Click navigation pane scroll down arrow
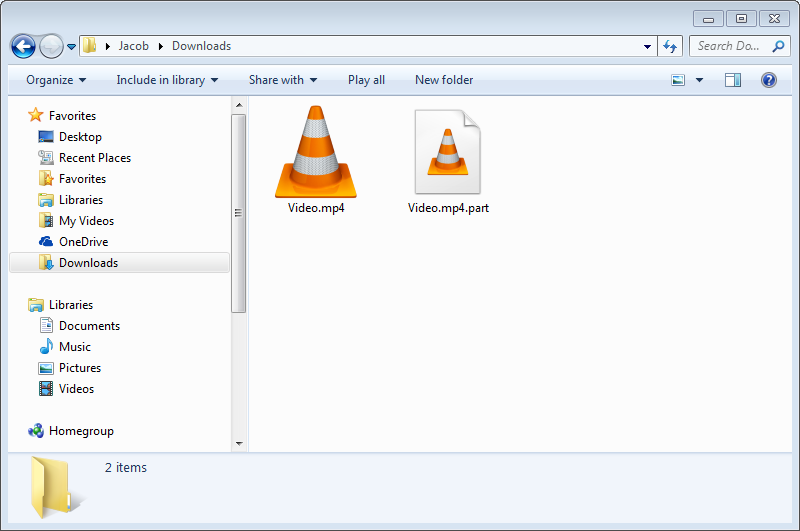Viewport: 800px width, 531px height. pos(239,444)
